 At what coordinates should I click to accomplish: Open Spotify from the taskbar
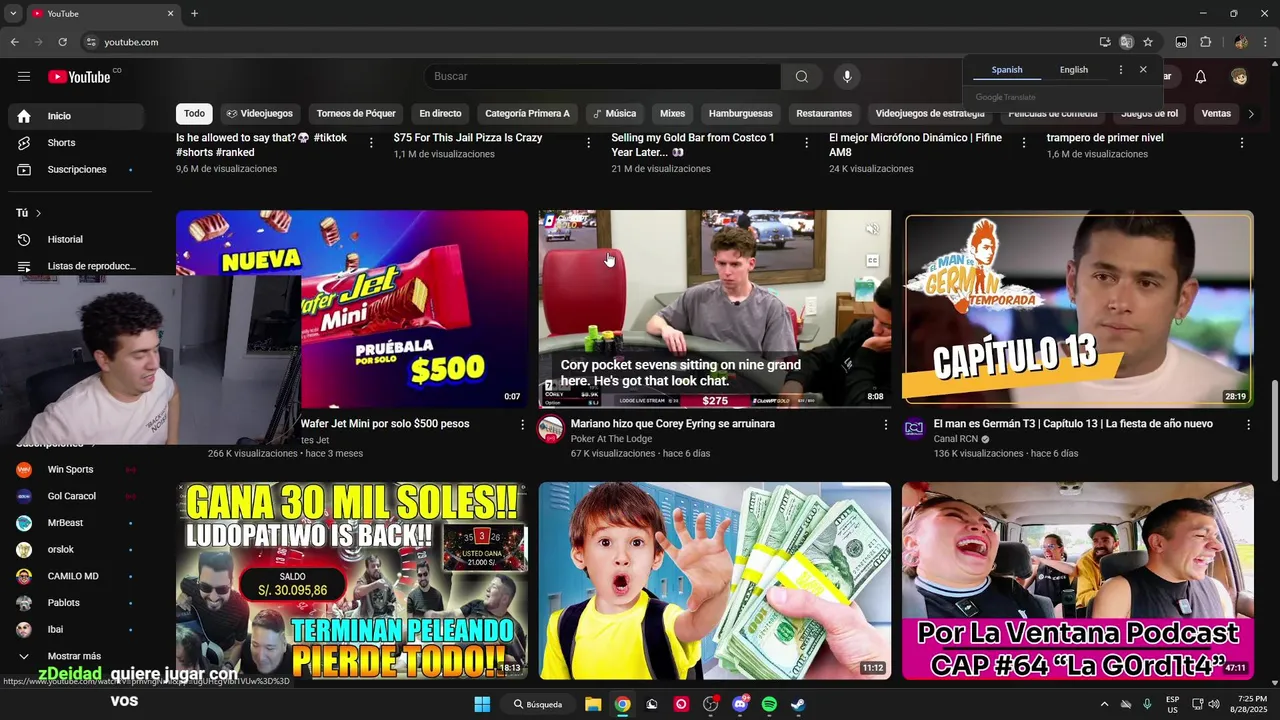769,704
